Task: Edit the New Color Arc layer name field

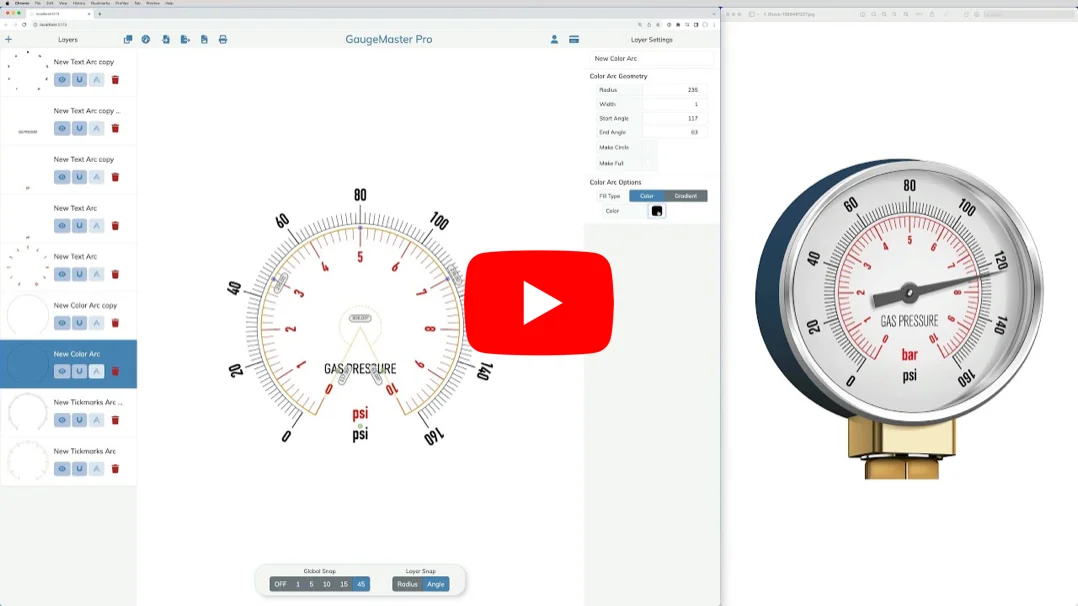Action: [651, 58]
